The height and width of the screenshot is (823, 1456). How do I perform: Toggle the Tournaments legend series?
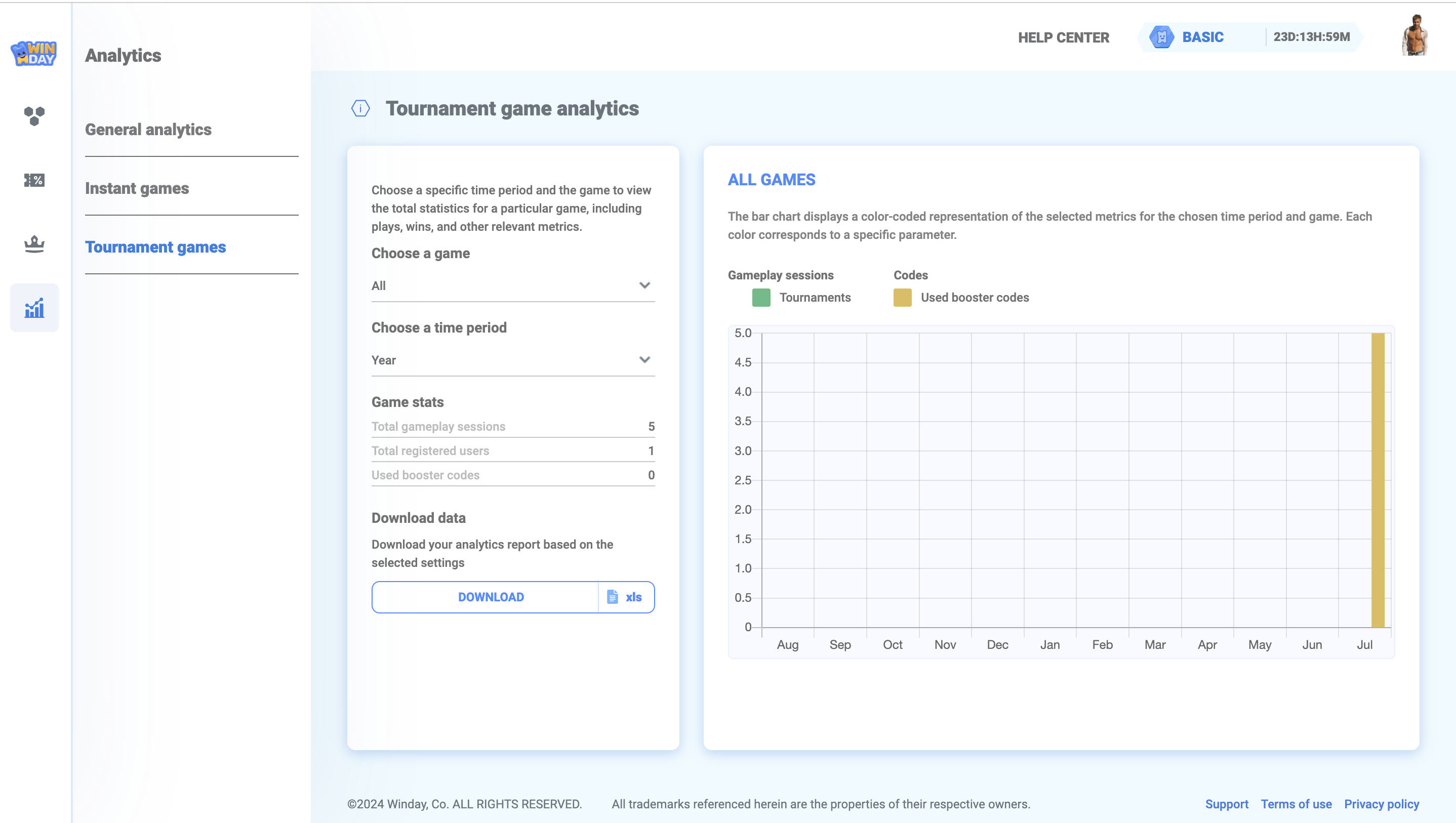coord(761,298)
